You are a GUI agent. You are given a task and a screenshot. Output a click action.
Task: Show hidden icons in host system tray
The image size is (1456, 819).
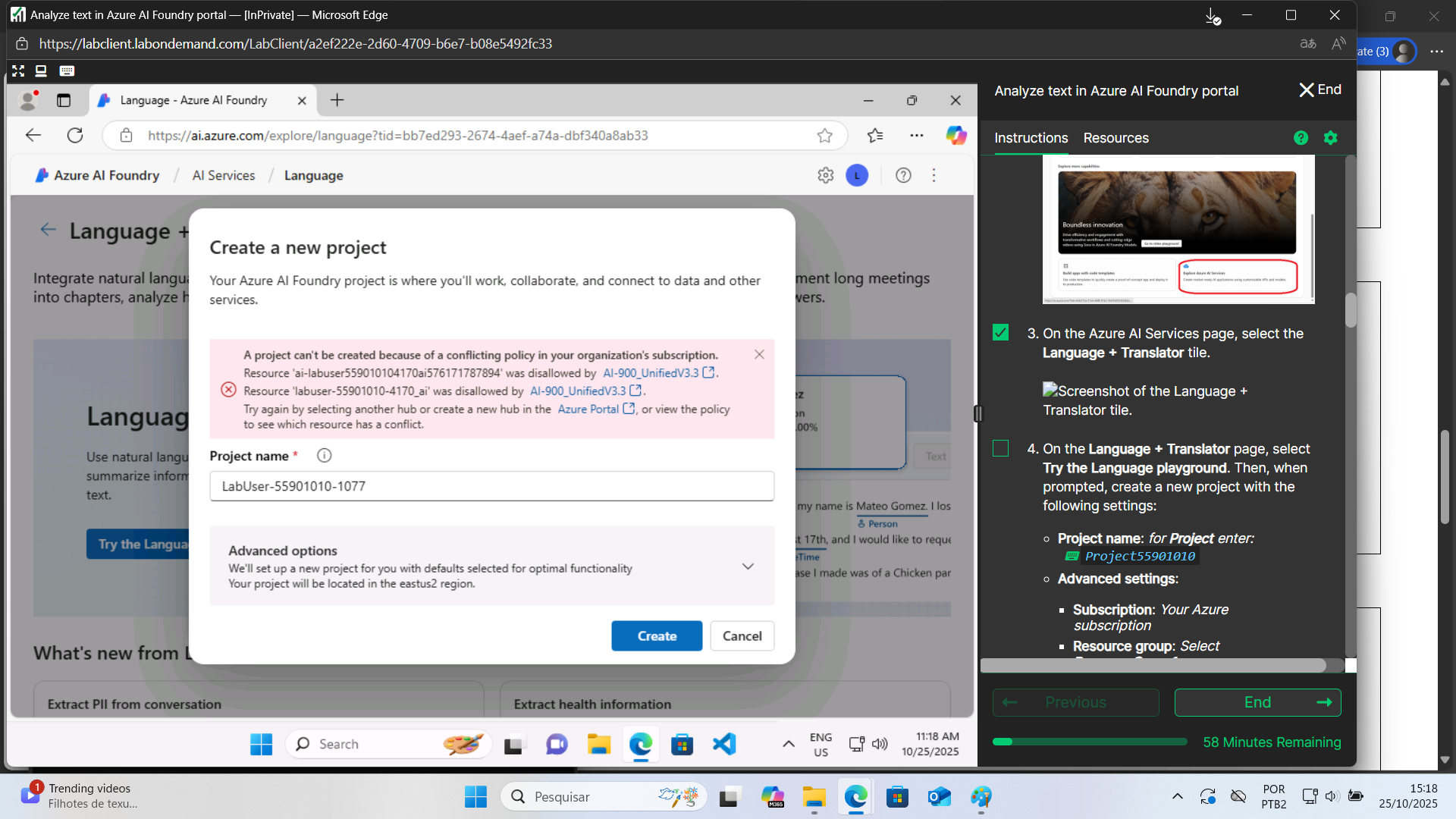pyautogui.click(x=1177, y=797)
